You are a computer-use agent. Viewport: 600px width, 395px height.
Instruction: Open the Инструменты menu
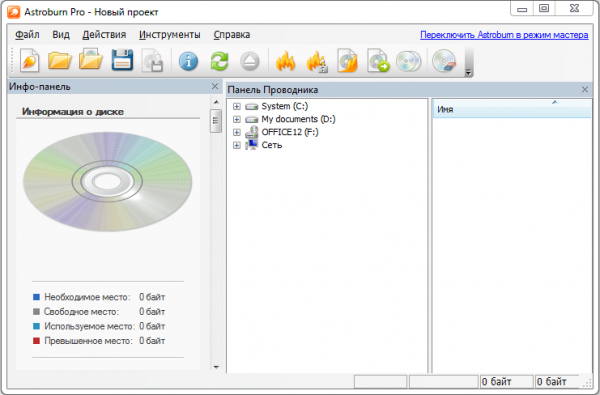tap(170, 34)
